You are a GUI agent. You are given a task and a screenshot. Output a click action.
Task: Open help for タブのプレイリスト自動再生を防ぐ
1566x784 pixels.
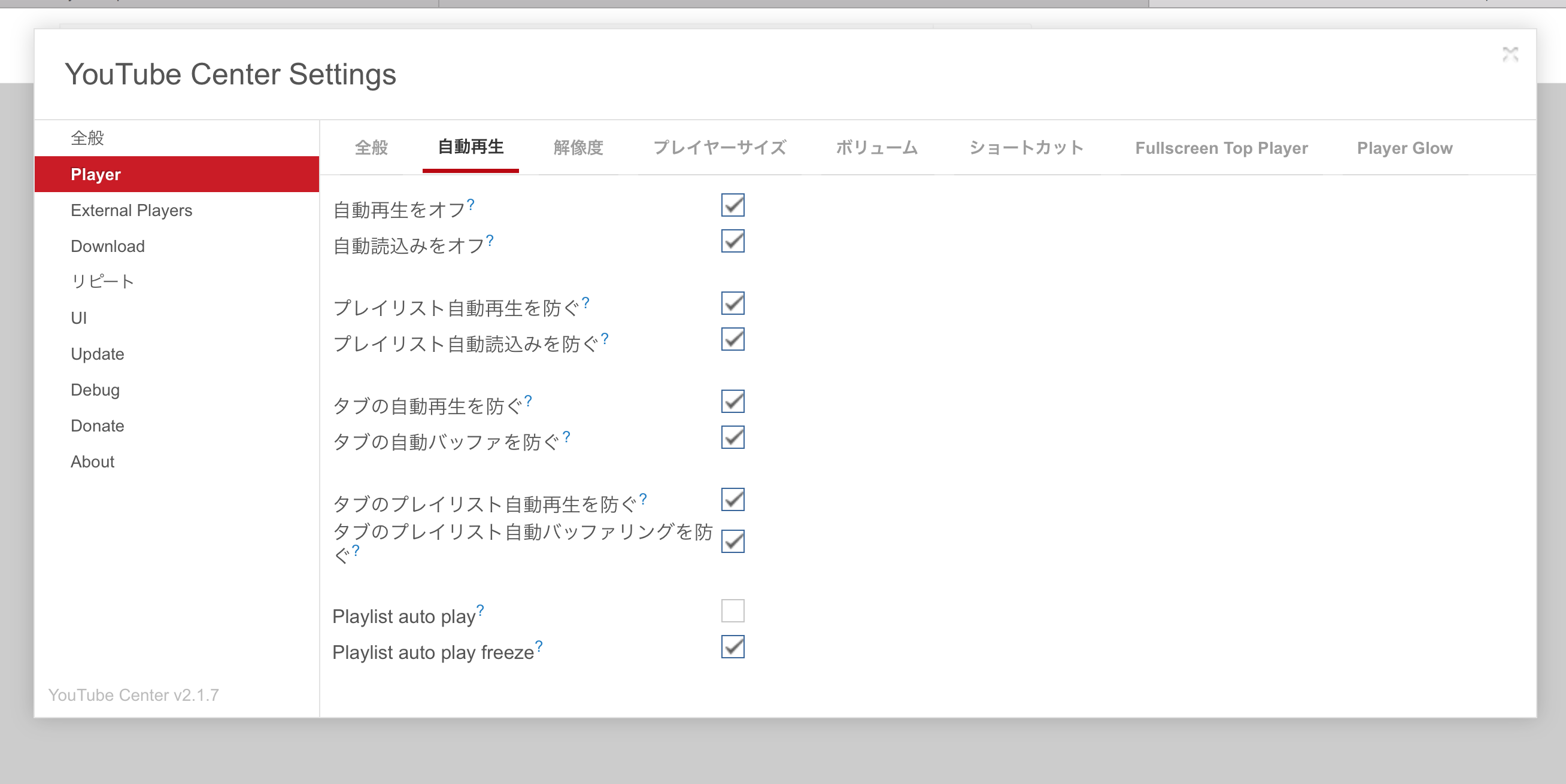point(643,499)
